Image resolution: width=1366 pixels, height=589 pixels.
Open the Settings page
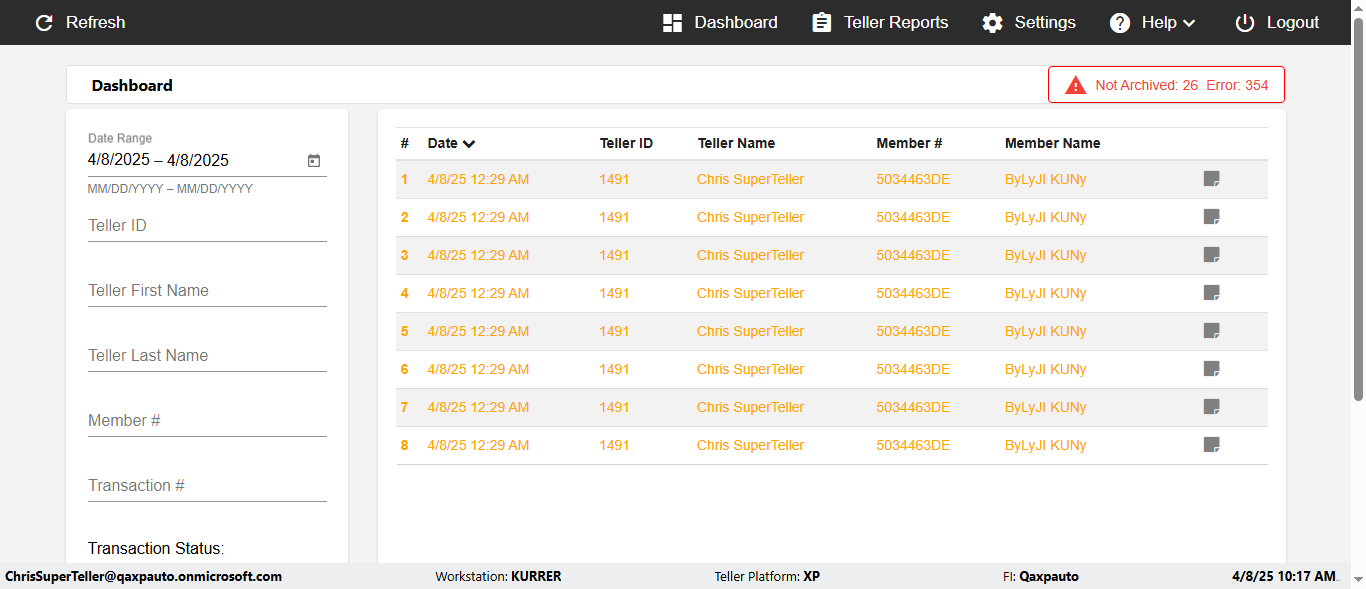coord(1029,23)
